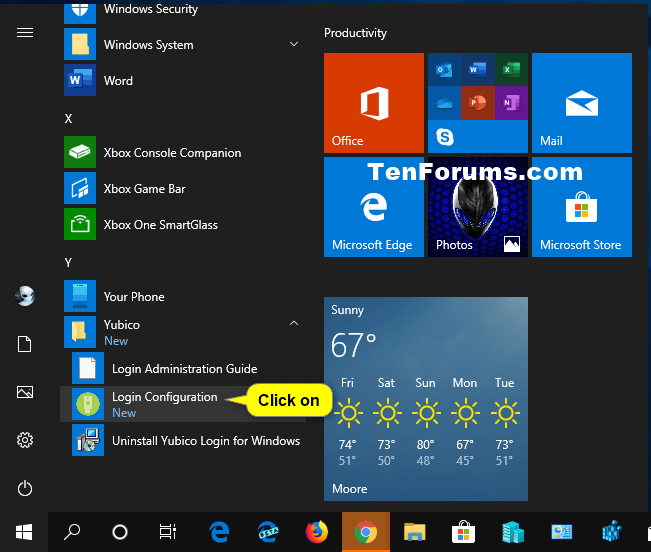Screen dimensions: 651x552
Task: Open the Start menu hamburger expand button
Action: 24,32
